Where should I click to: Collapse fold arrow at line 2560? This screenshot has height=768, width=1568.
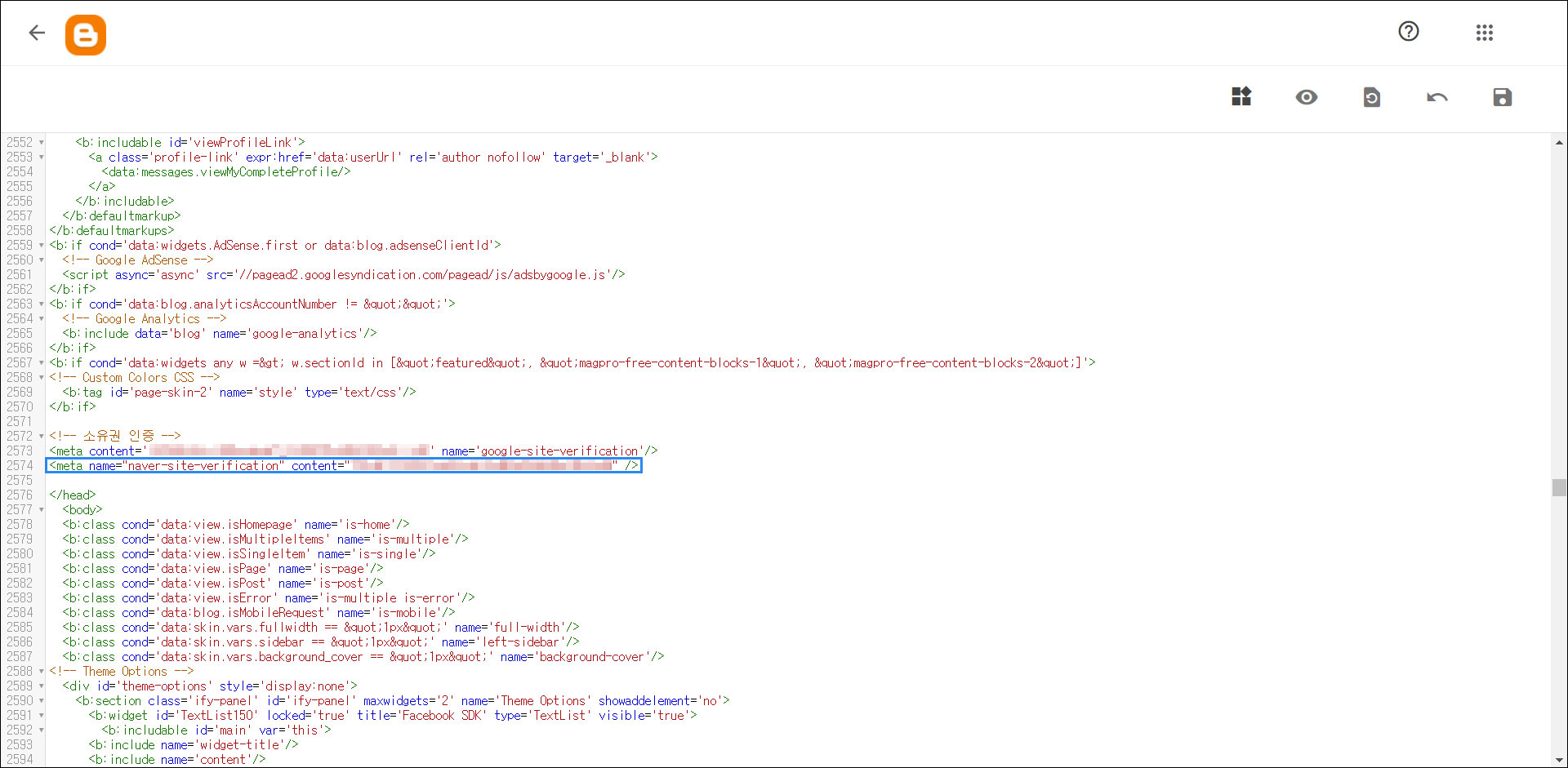(x=41, y=260)
